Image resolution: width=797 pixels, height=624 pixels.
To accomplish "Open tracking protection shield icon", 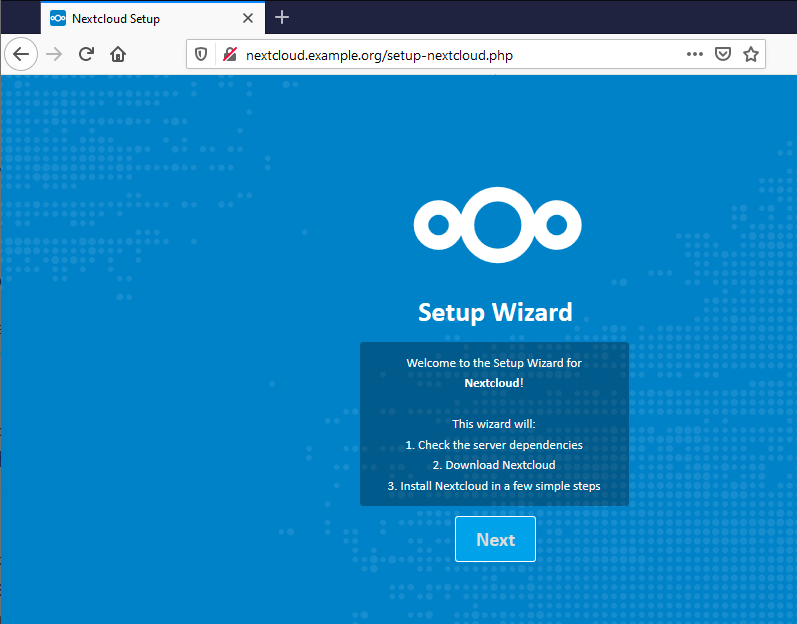I will click(201, 54).
